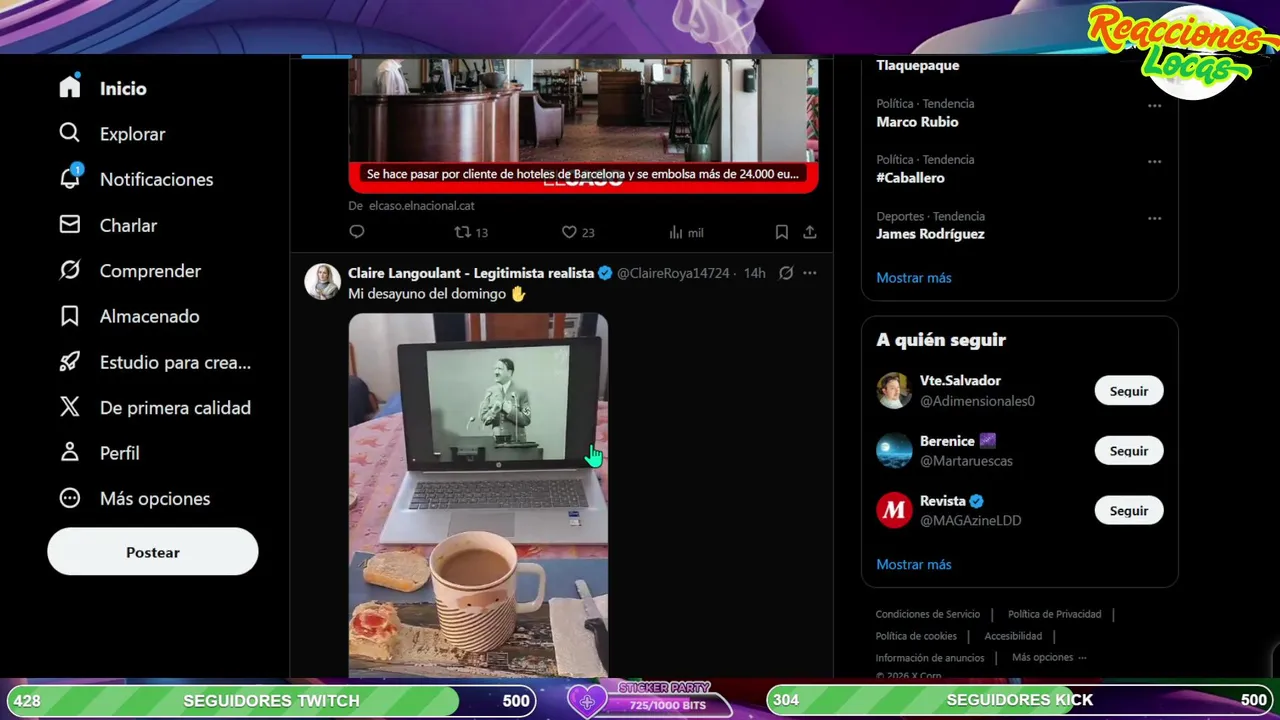This screenshot has width=1280, height=720.
Task: Open more options for James Rodríguez trend
Action: 1154,218
